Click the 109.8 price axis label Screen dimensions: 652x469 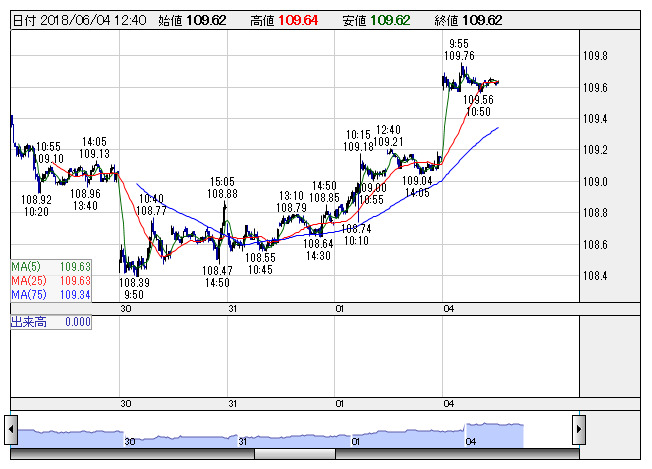595,56
